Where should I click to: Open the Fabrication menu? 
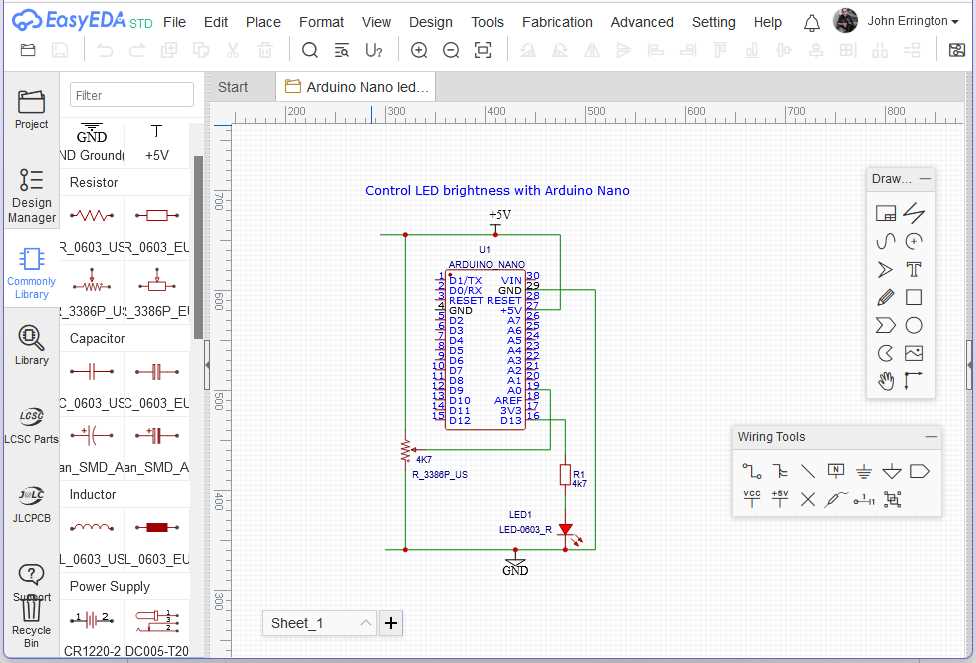coord(557,22)
